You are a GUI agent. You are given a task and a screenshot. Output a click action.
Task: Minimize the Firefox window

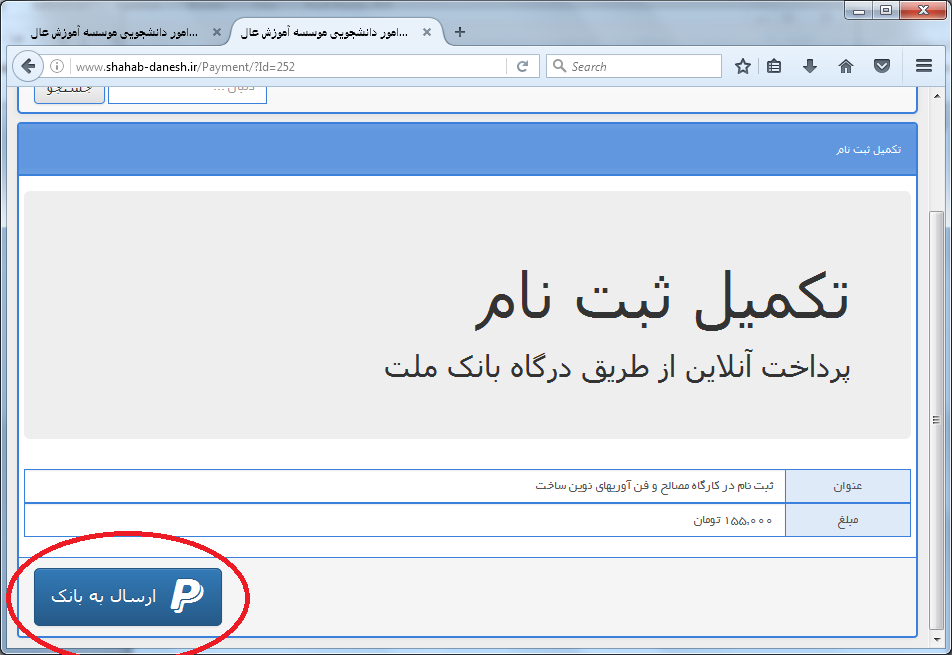click(x=858, y=10)
